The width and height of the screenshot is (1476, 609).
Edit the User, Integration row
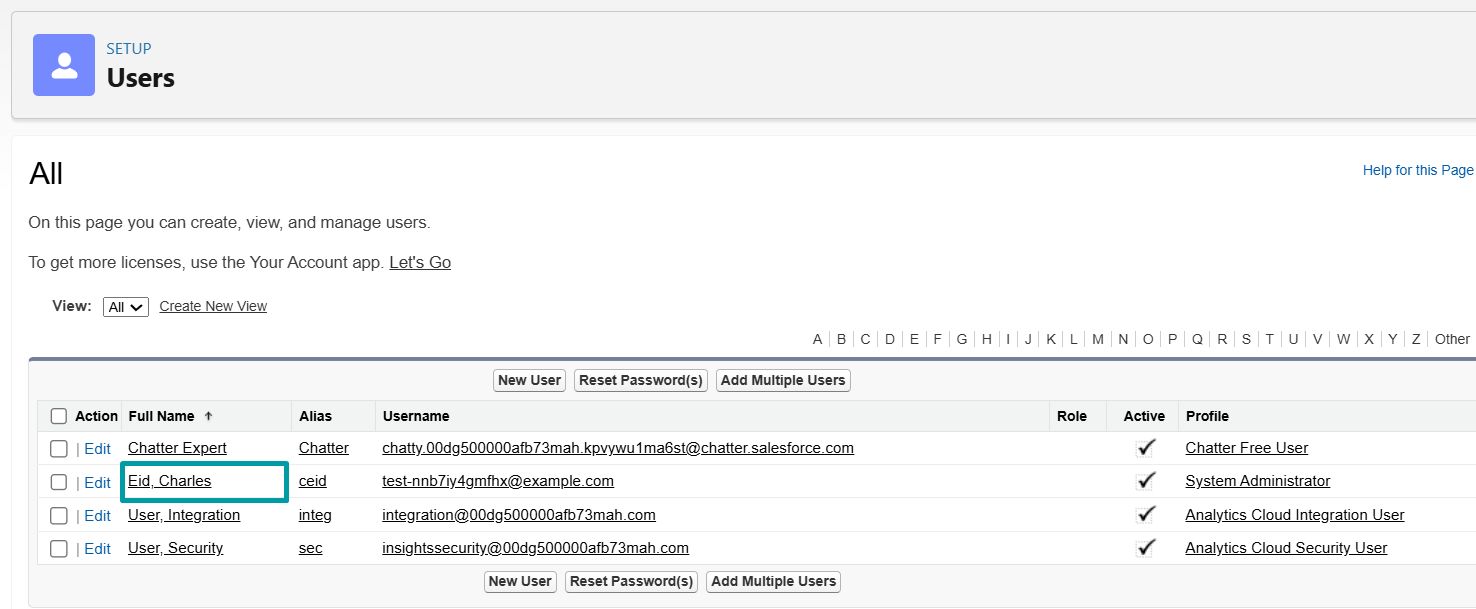97,515
